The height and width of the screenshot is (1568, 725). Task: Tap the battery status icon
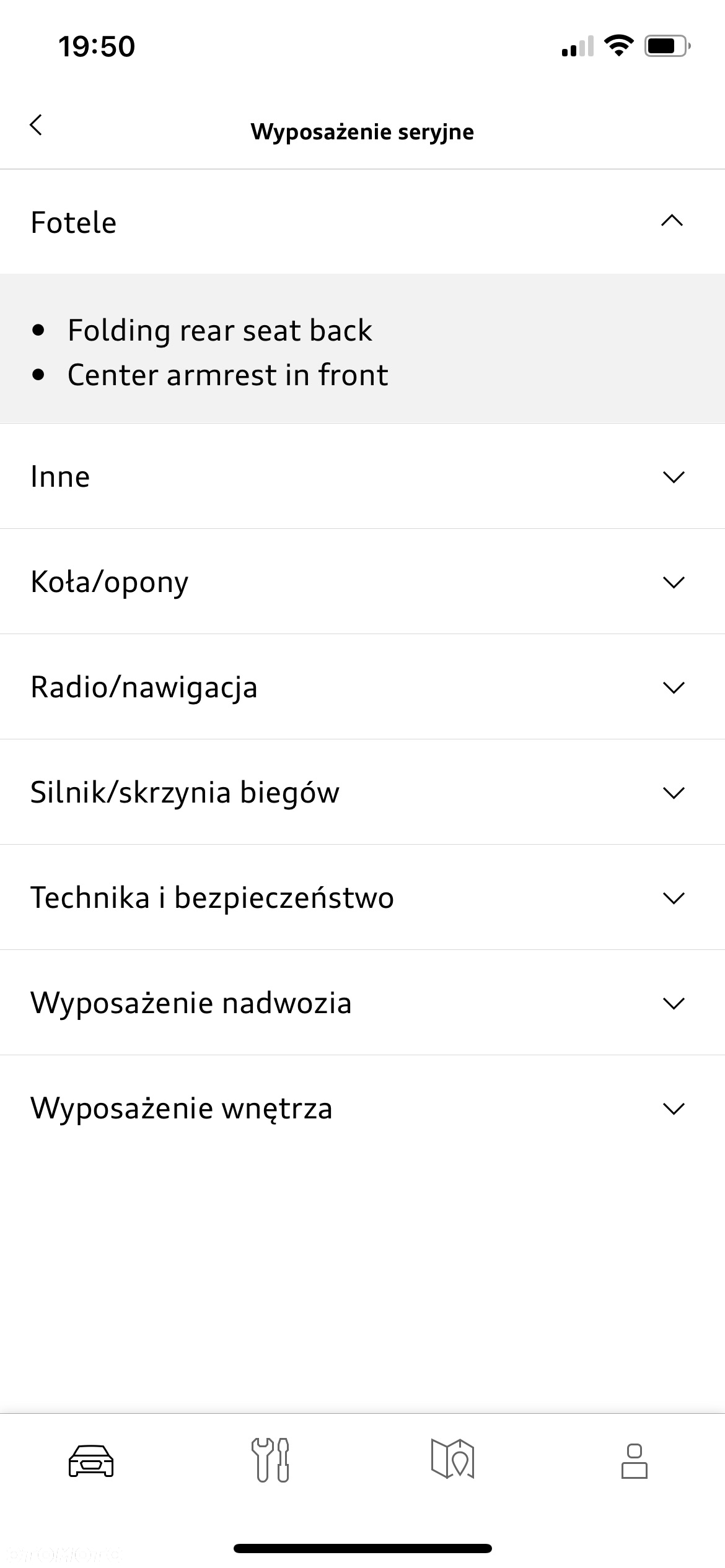[x=668, y=46]
